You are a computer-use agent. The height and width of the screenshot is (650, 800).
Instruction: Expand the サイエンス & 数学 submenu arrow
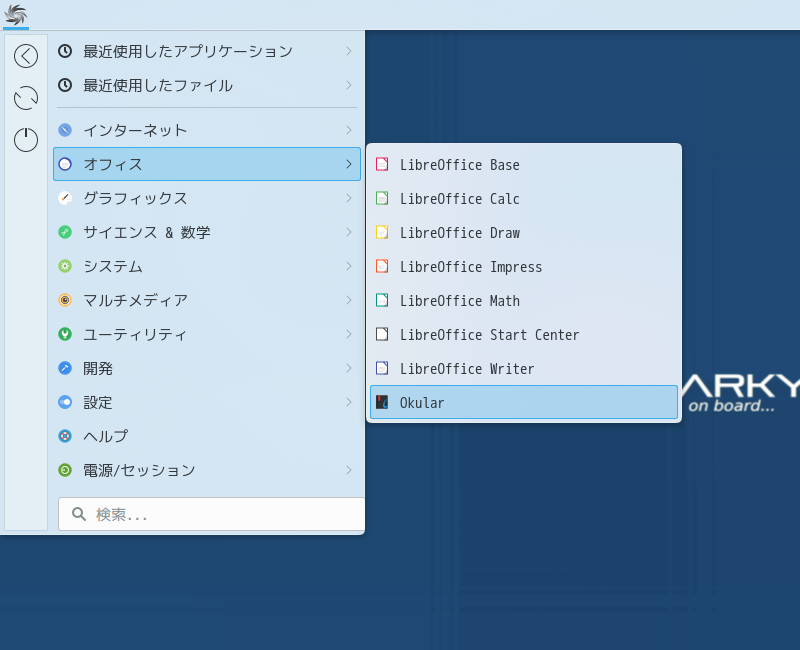[349, 232]
